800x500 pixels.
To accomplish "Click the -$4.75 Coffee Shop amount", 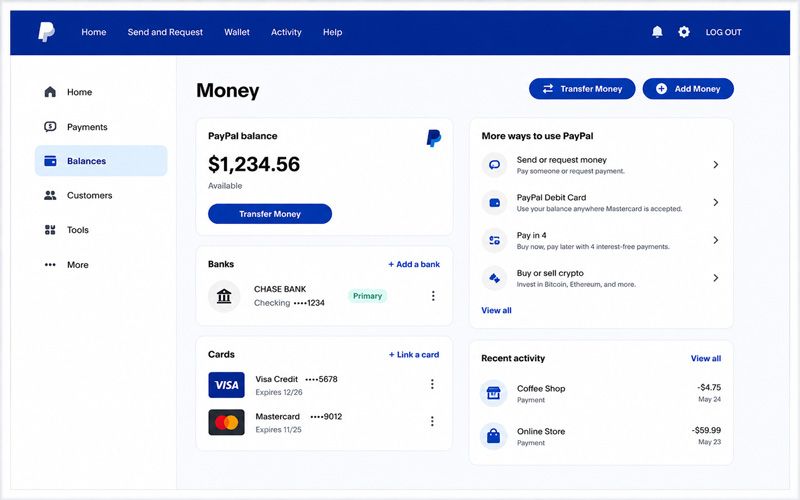I will pos(709,387).
